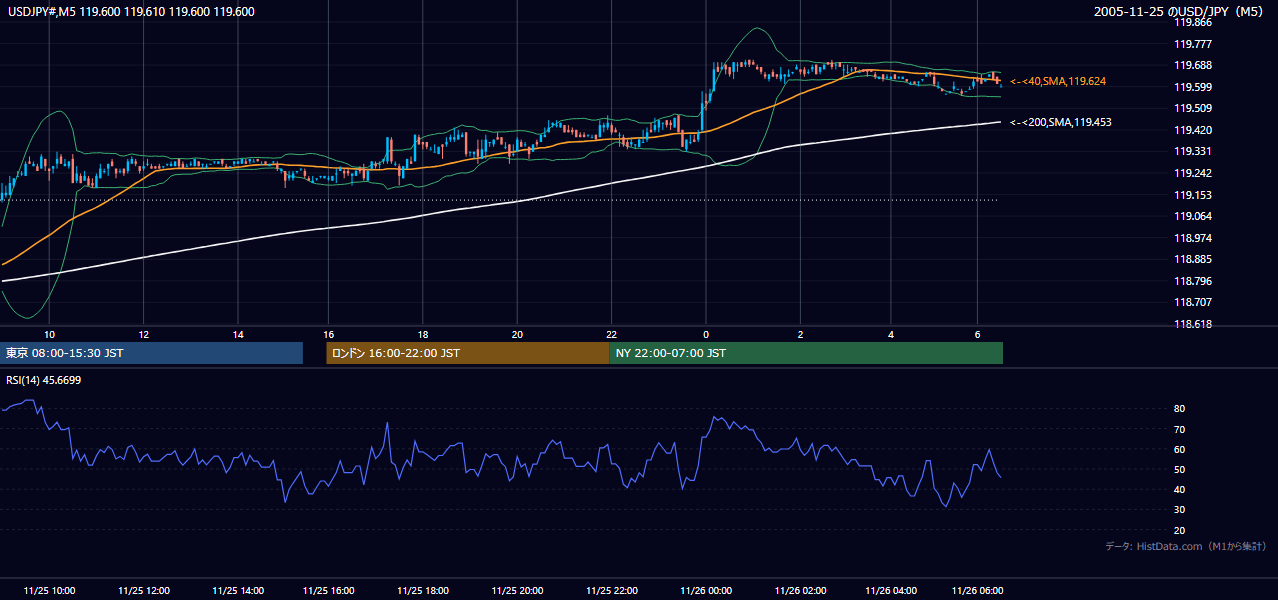This screenshot has width=1278, height=600.
Task: Click the RSI(14) 45.6699 indicator label
Action: point(44,380)
